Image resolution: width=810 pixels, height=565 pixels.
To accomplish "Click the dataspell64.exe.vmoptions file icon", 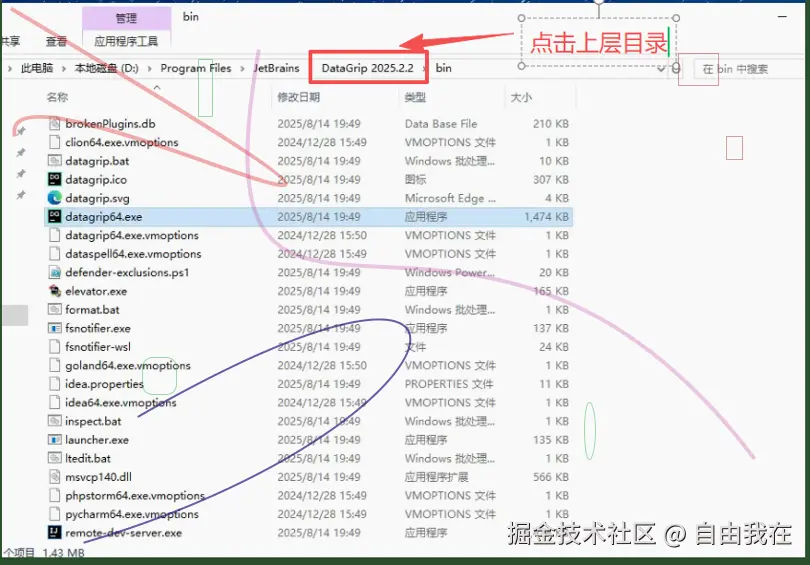I will 54,254.
